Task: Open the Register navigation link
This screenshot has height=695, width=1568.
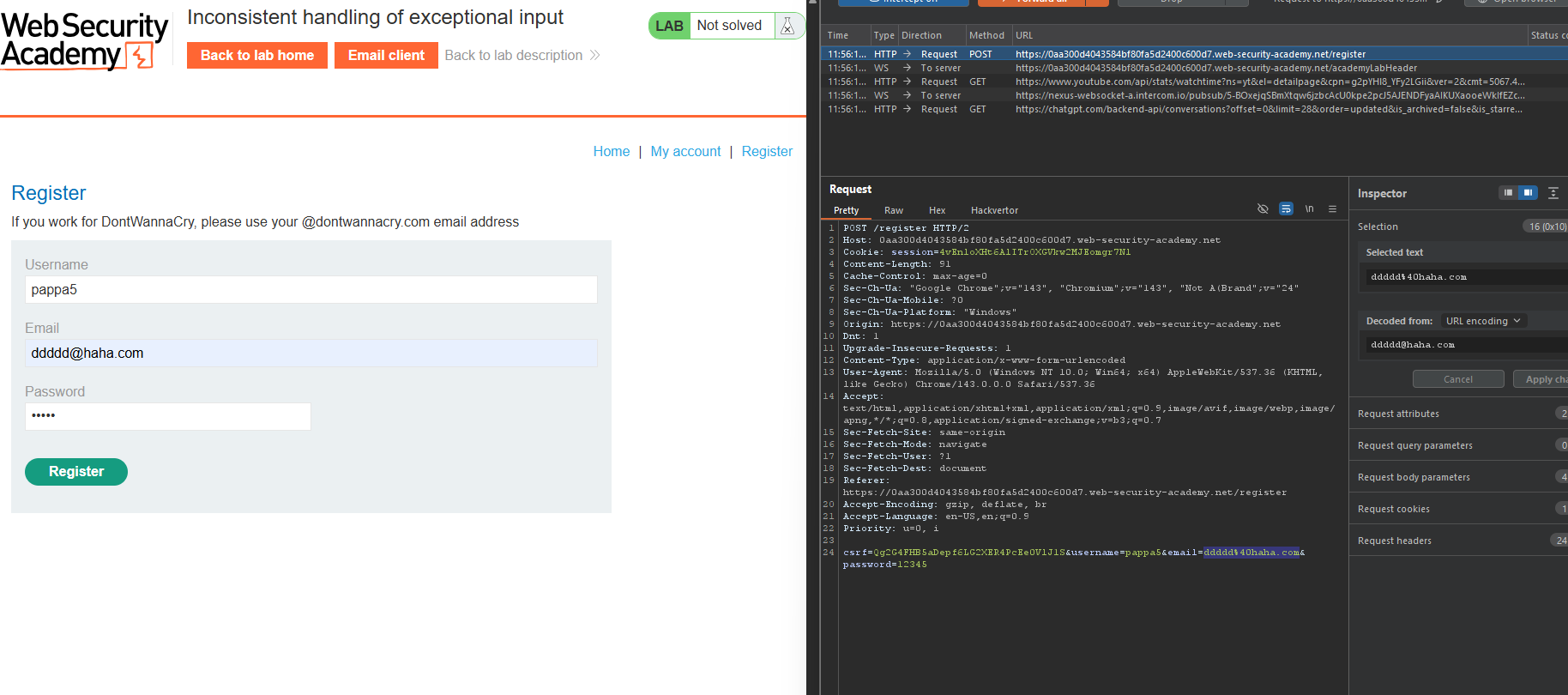Action: [x=767, y=151]
